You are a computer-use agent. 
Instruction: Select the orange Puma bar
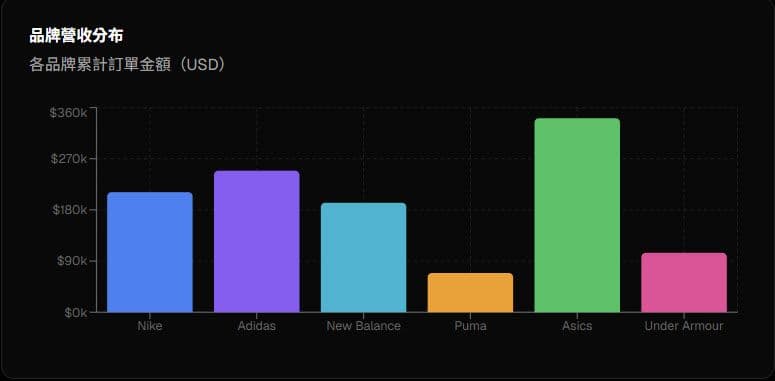(x=470, y=293)
